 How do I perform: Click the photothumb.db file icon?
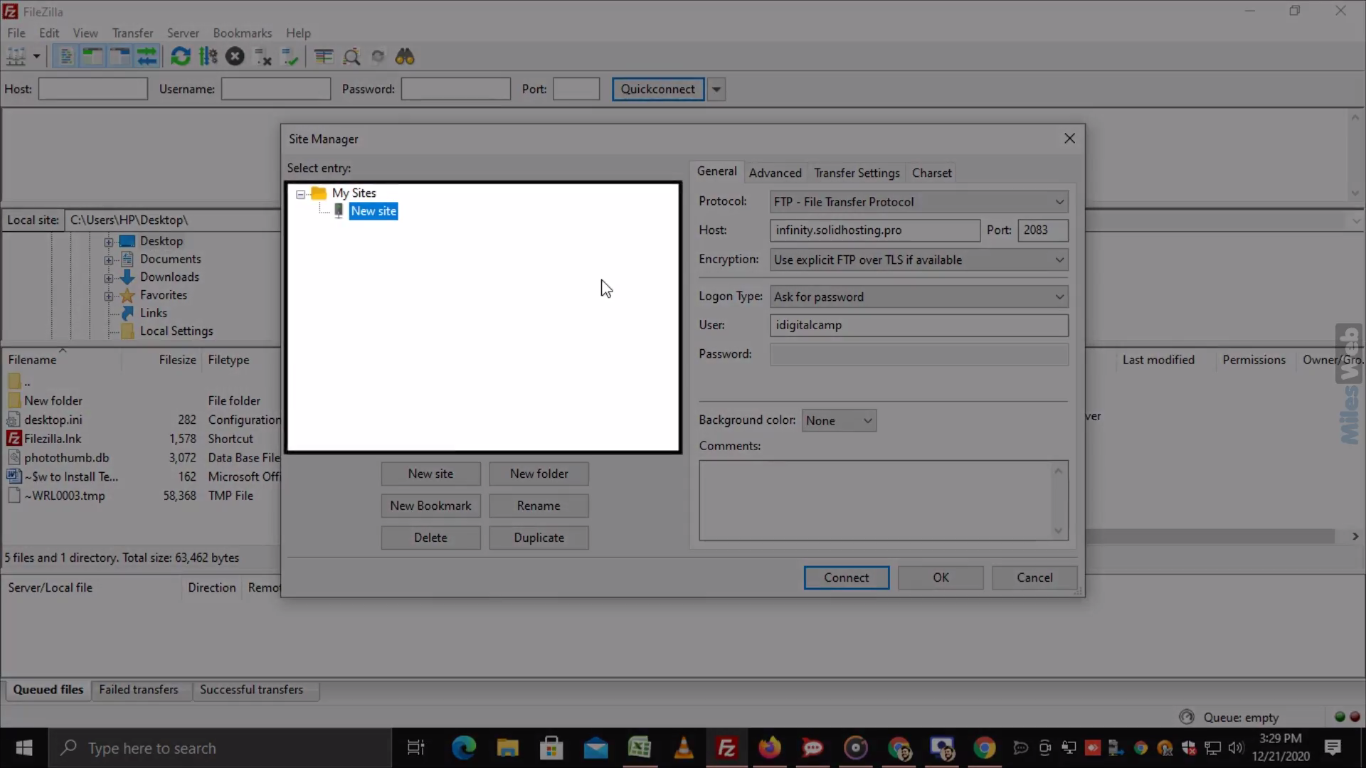[x=14, y=458]
